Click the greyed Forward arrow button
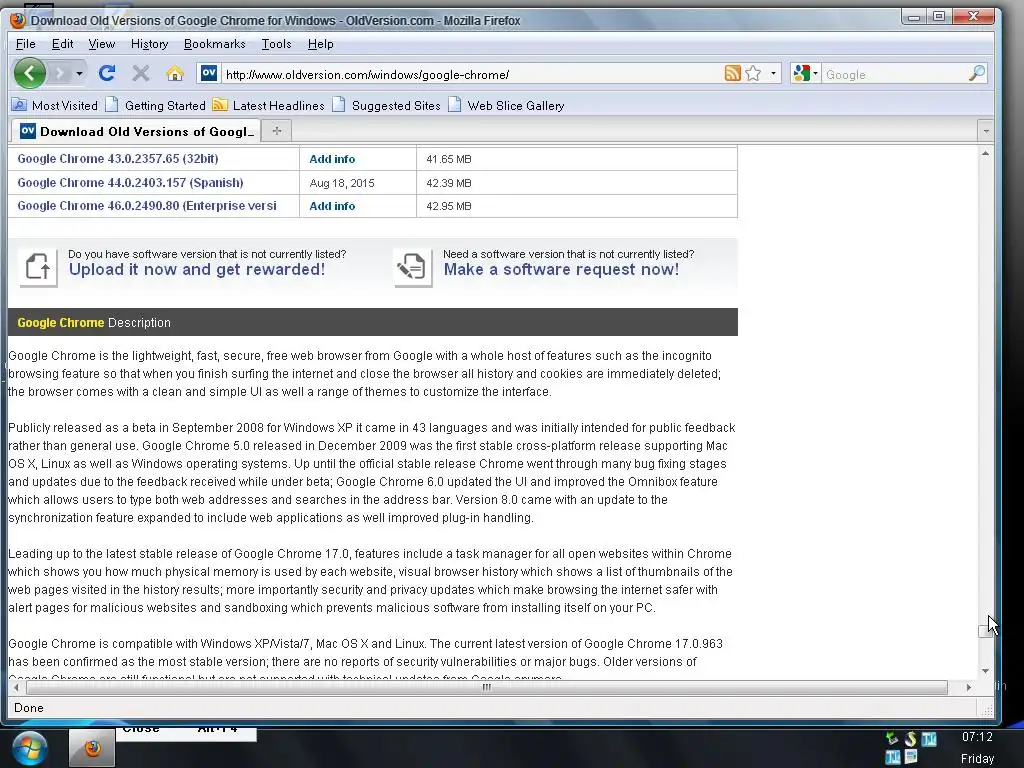This screenshot has height=768, width=1024. pyautogui.click(x=60, y=73)
